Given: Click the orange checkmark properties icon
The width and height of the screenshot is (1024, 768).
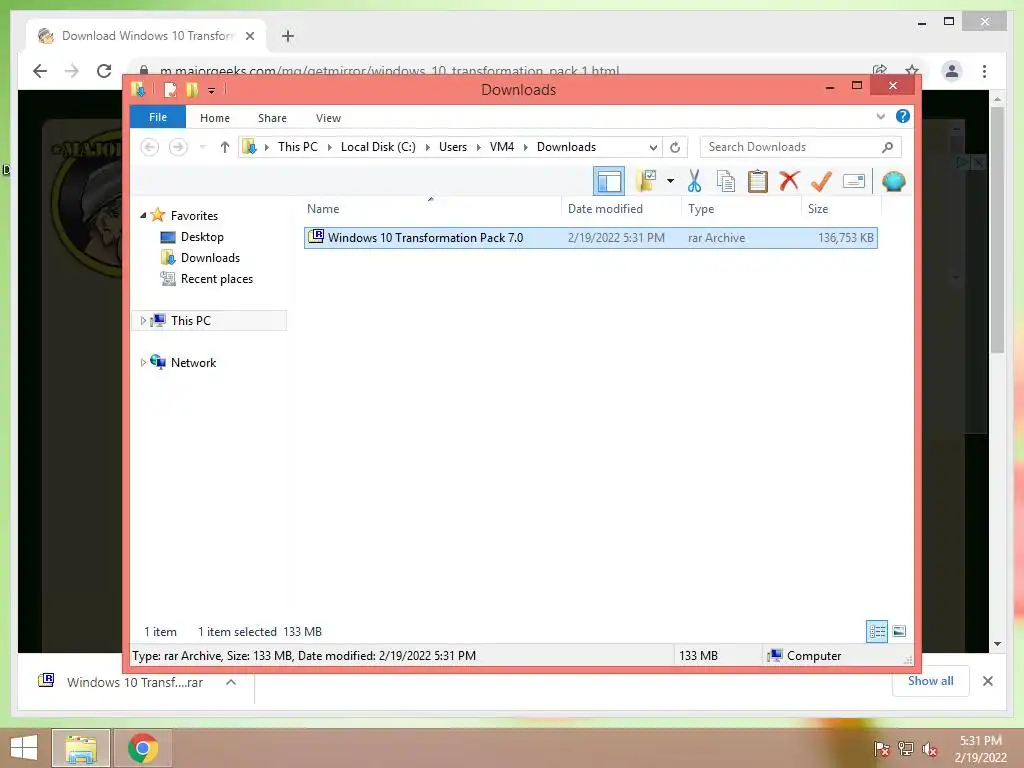Looking at the screenshot, I should point(821,181).
